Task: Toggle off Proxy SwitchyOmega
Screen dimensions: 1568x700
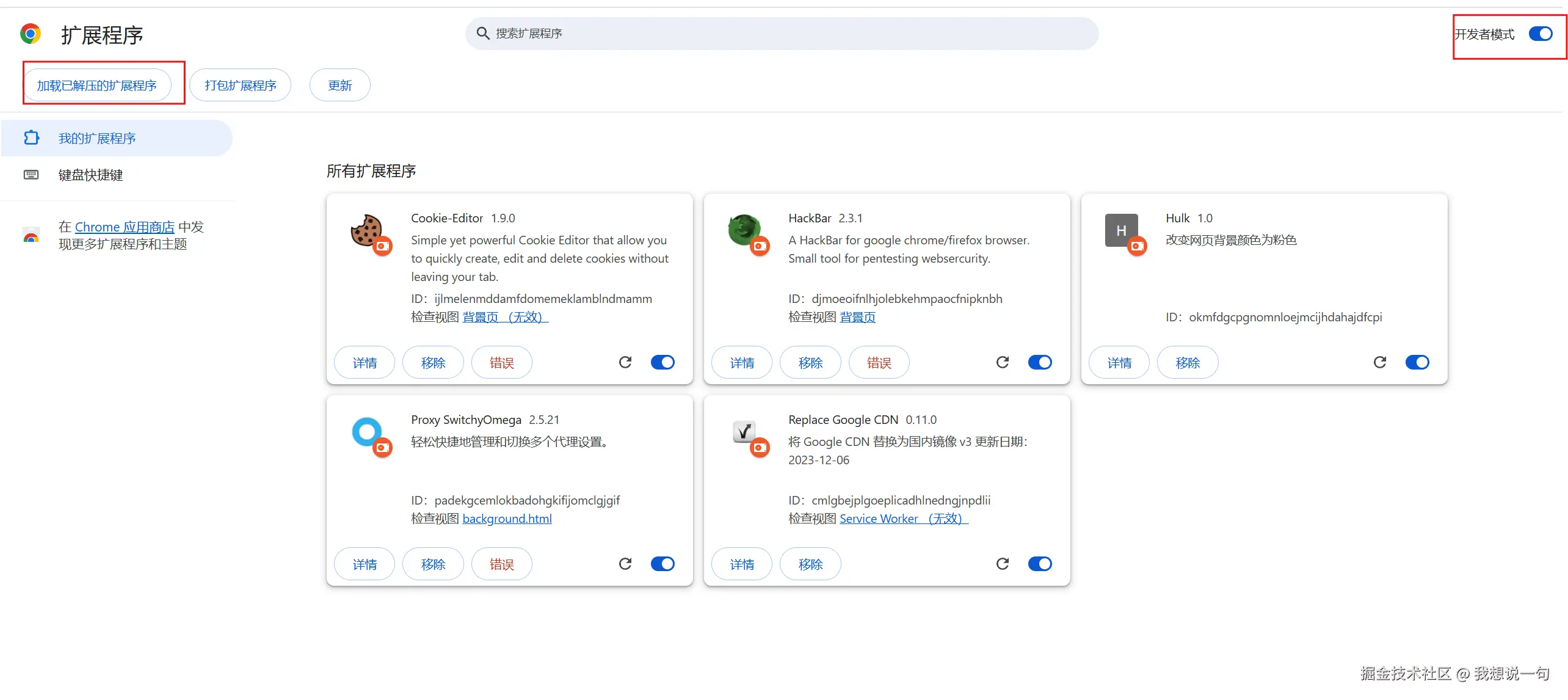Action: [662, 564]
